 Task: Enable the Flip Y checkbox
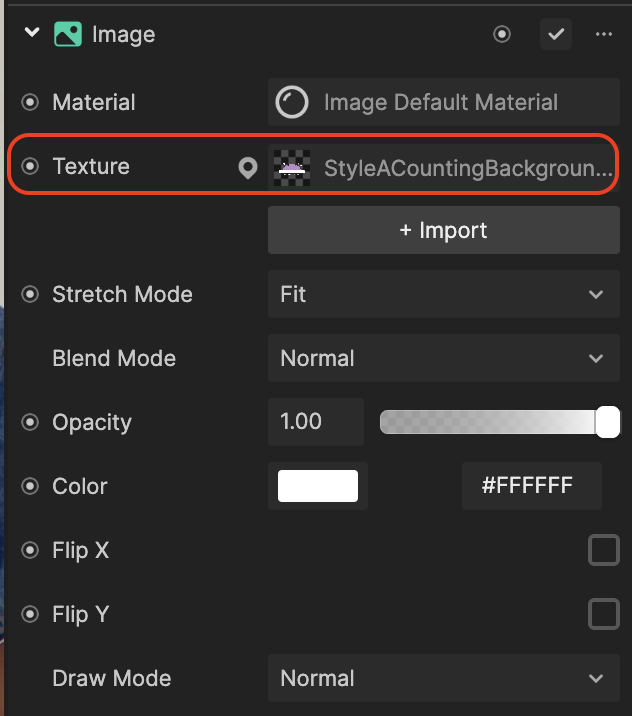pyautogui.click(x=604, y=614)
